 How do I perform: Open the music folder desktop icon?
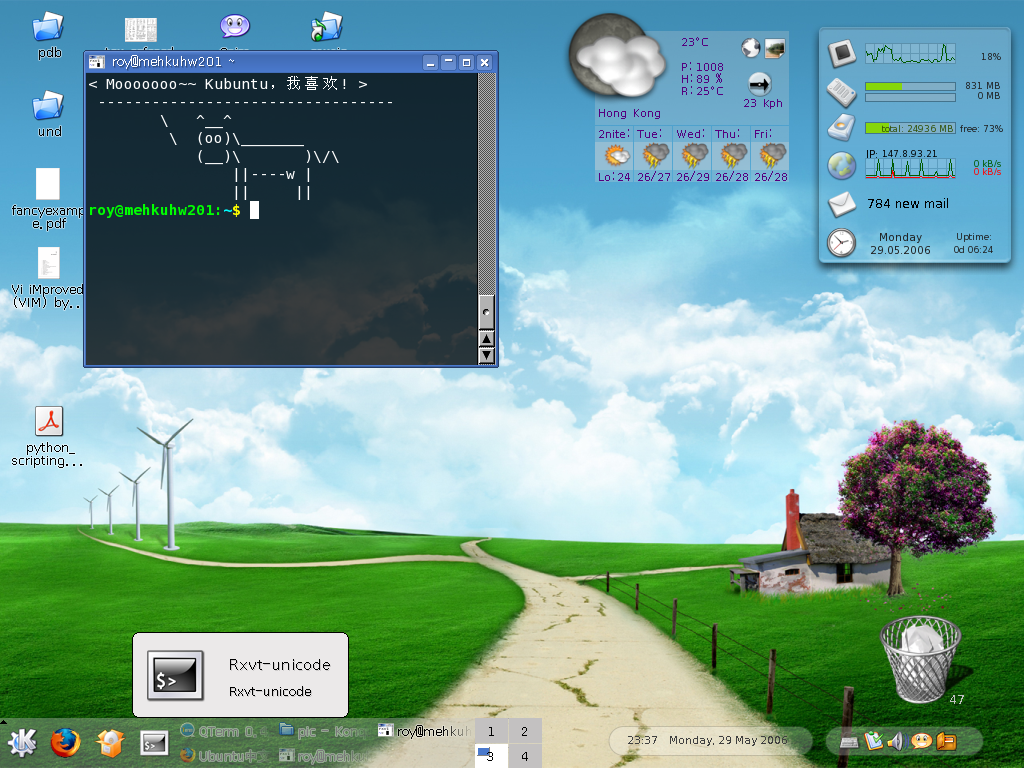coord(327,27)
